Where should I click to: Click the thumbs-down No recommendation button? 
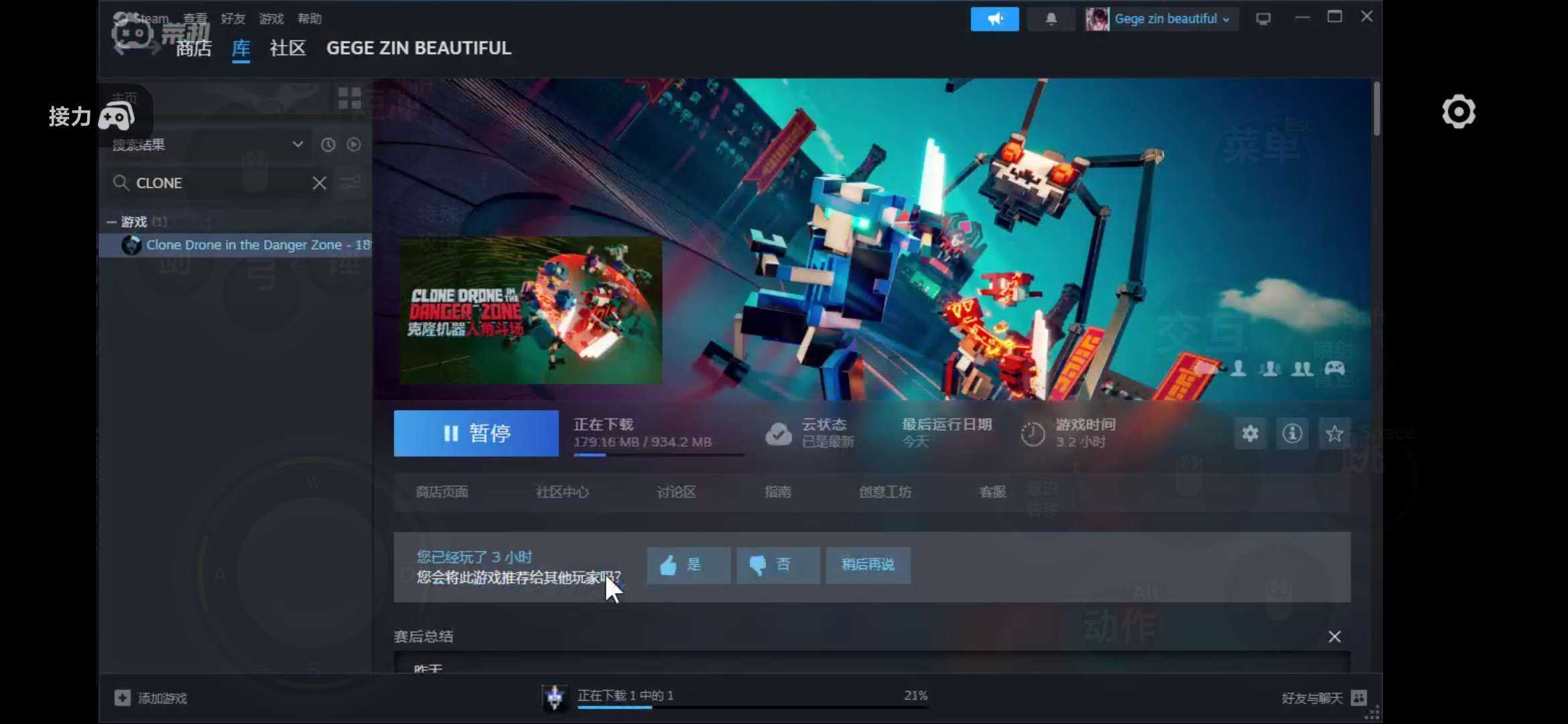pos(777,565)
